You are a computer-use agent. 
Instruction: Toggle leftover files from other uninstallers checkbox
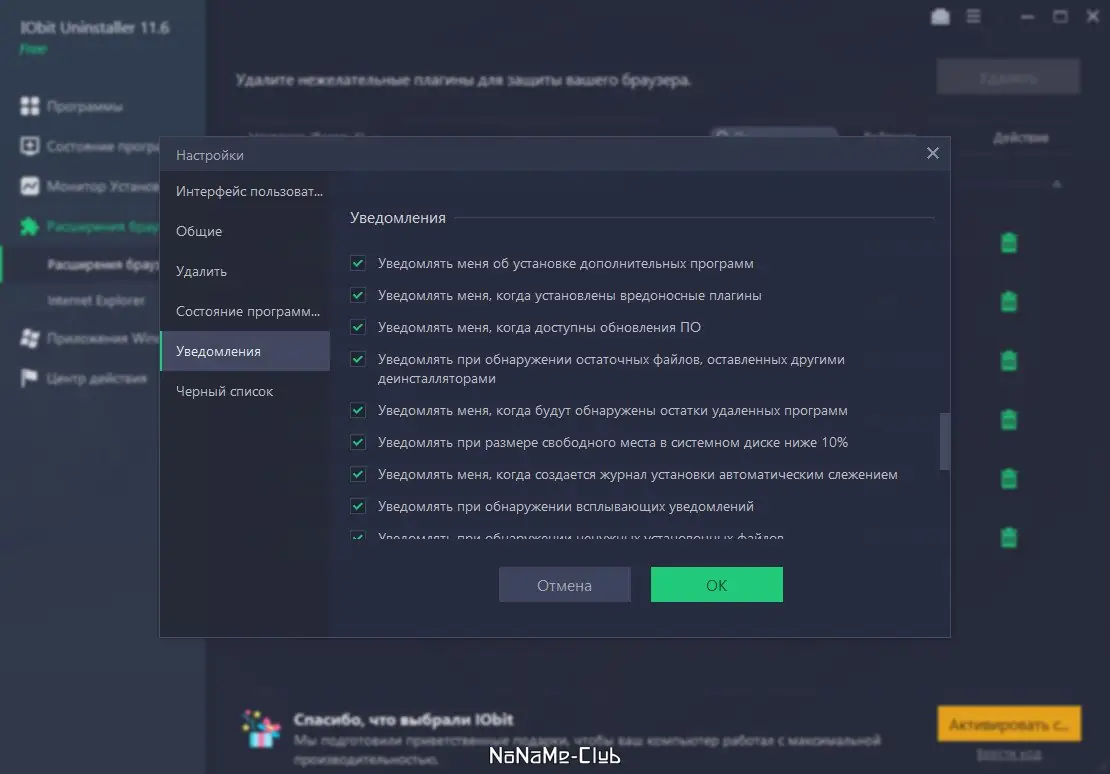click(x=358, y=359)
